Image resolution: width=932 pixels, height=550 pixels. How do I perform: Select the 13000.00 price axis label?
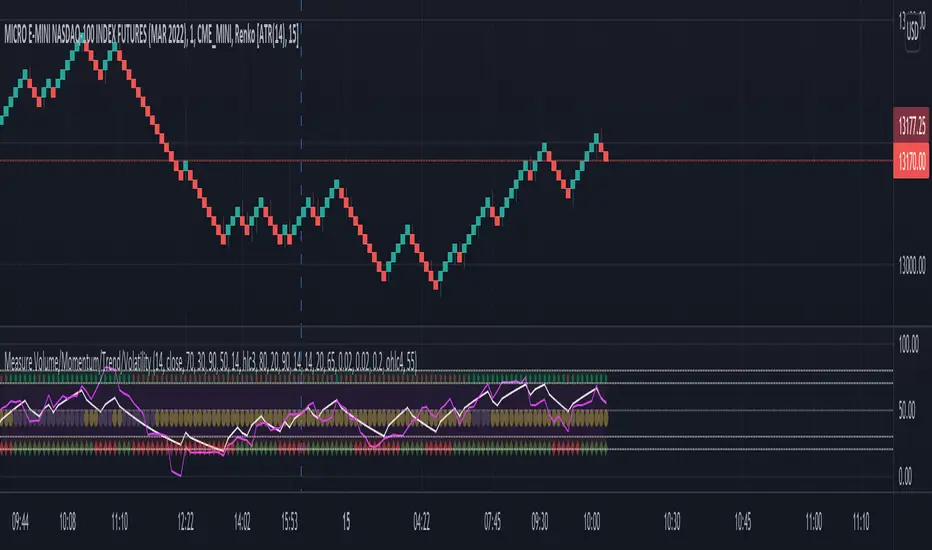point(912,265)
